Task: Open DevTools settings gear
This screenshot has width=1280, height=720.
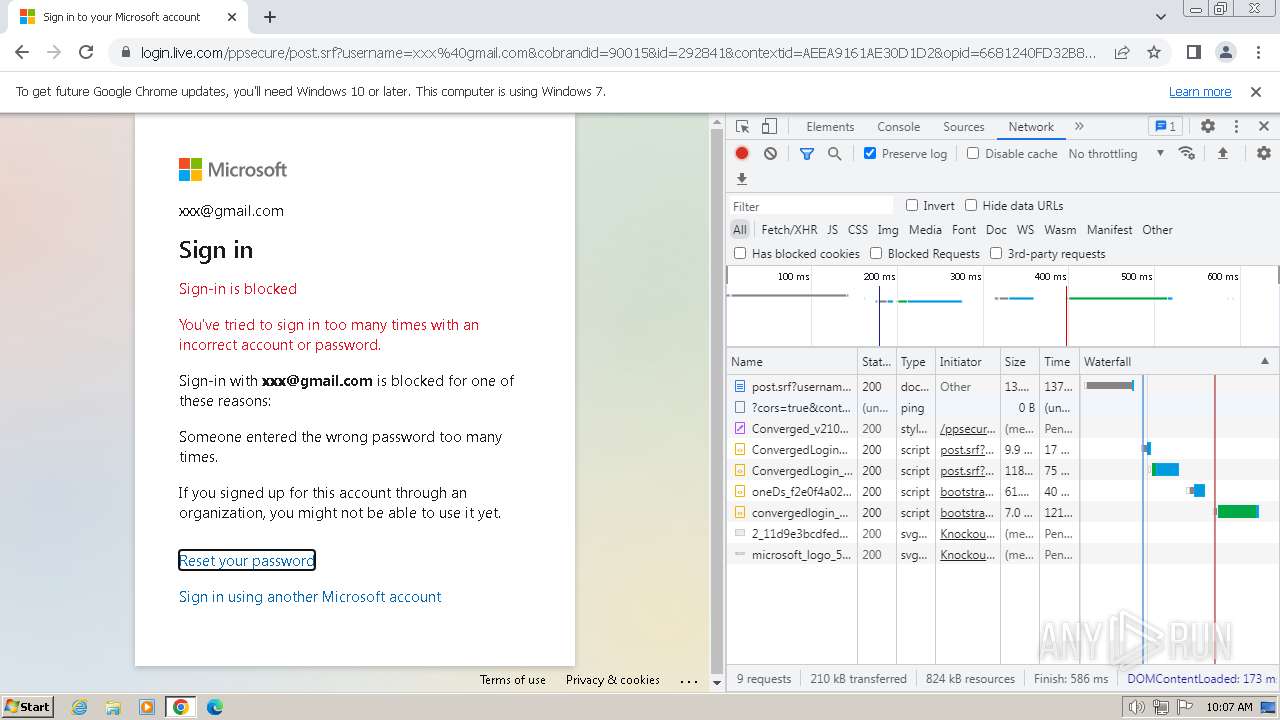Action: (x=1208, y=126)
